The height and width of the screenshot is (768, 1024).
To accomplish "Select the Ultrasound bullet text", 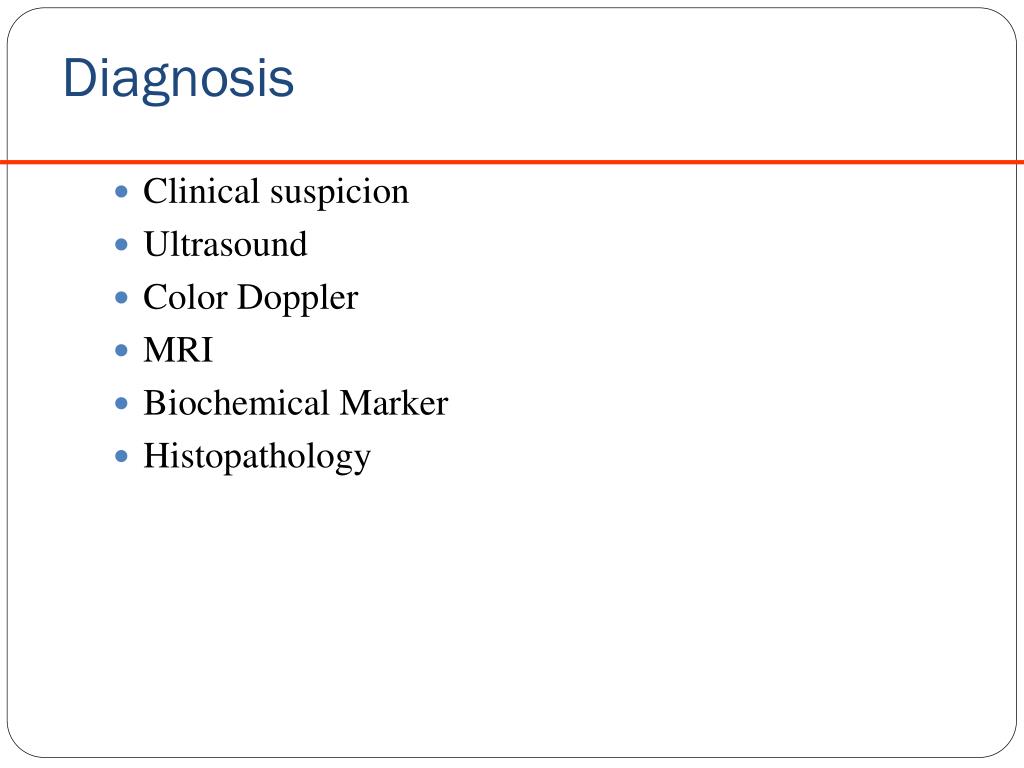I will coord(225,245).
